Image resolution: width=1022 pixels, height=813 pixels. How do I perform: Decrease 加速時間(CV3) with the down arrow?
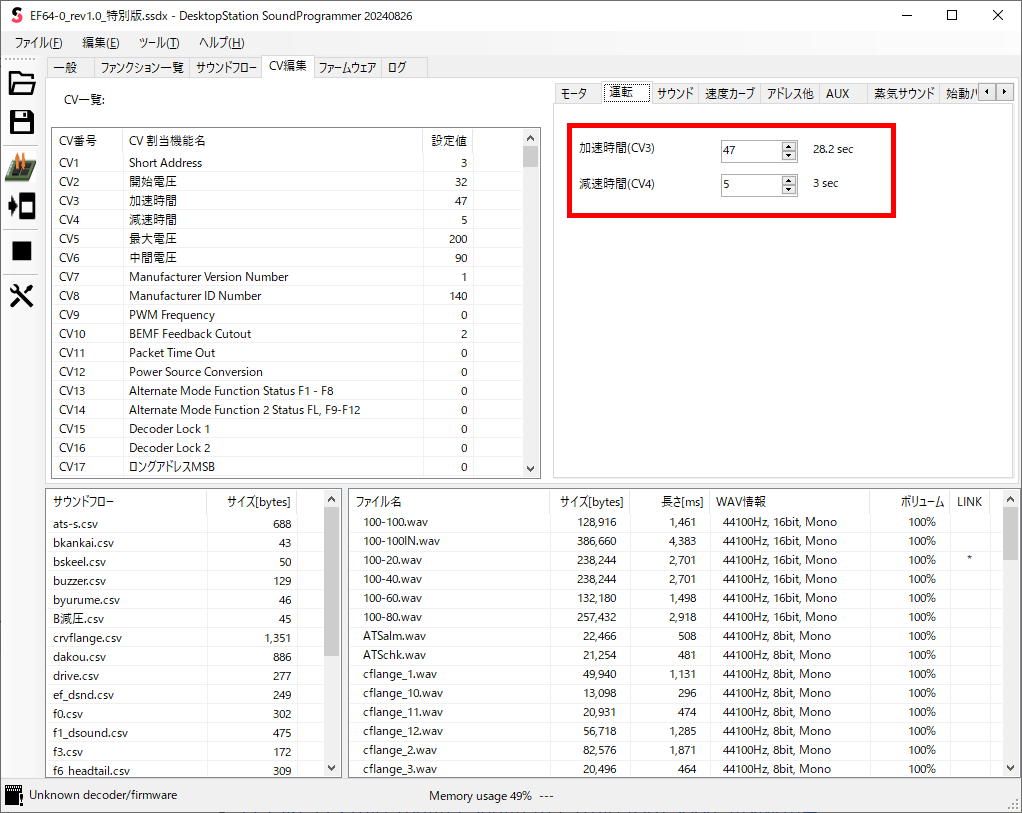pyautogui.click(x=789, y=155)
